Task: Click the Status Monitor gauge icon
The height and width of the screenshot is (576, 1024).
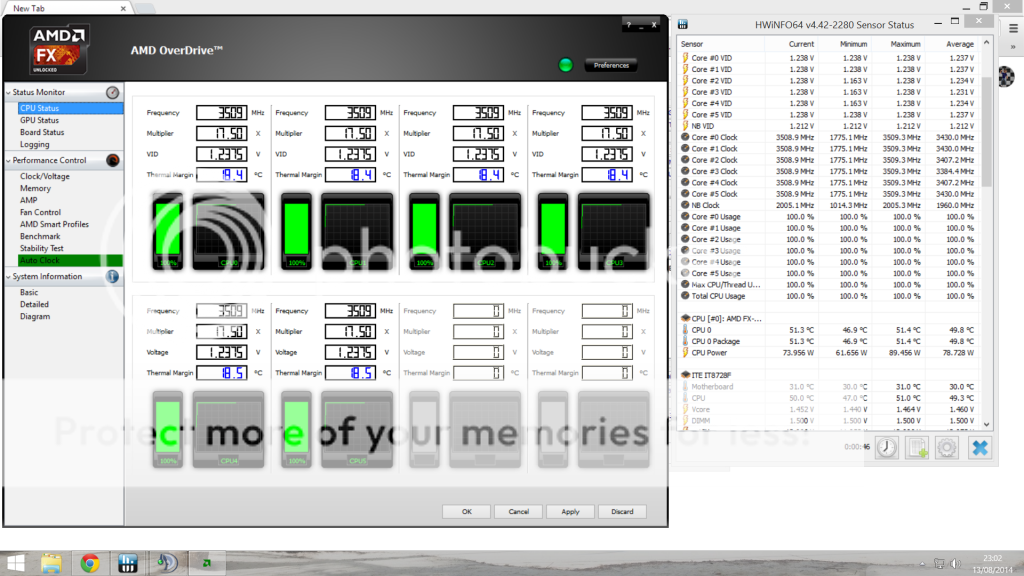Action: click(x=112, y=93)
